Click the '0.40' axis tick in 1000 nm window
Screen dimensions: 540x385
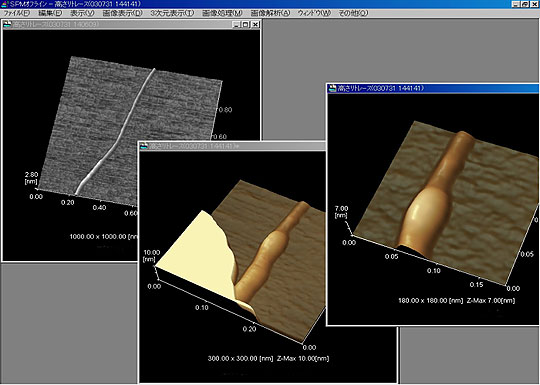(99, 208)
